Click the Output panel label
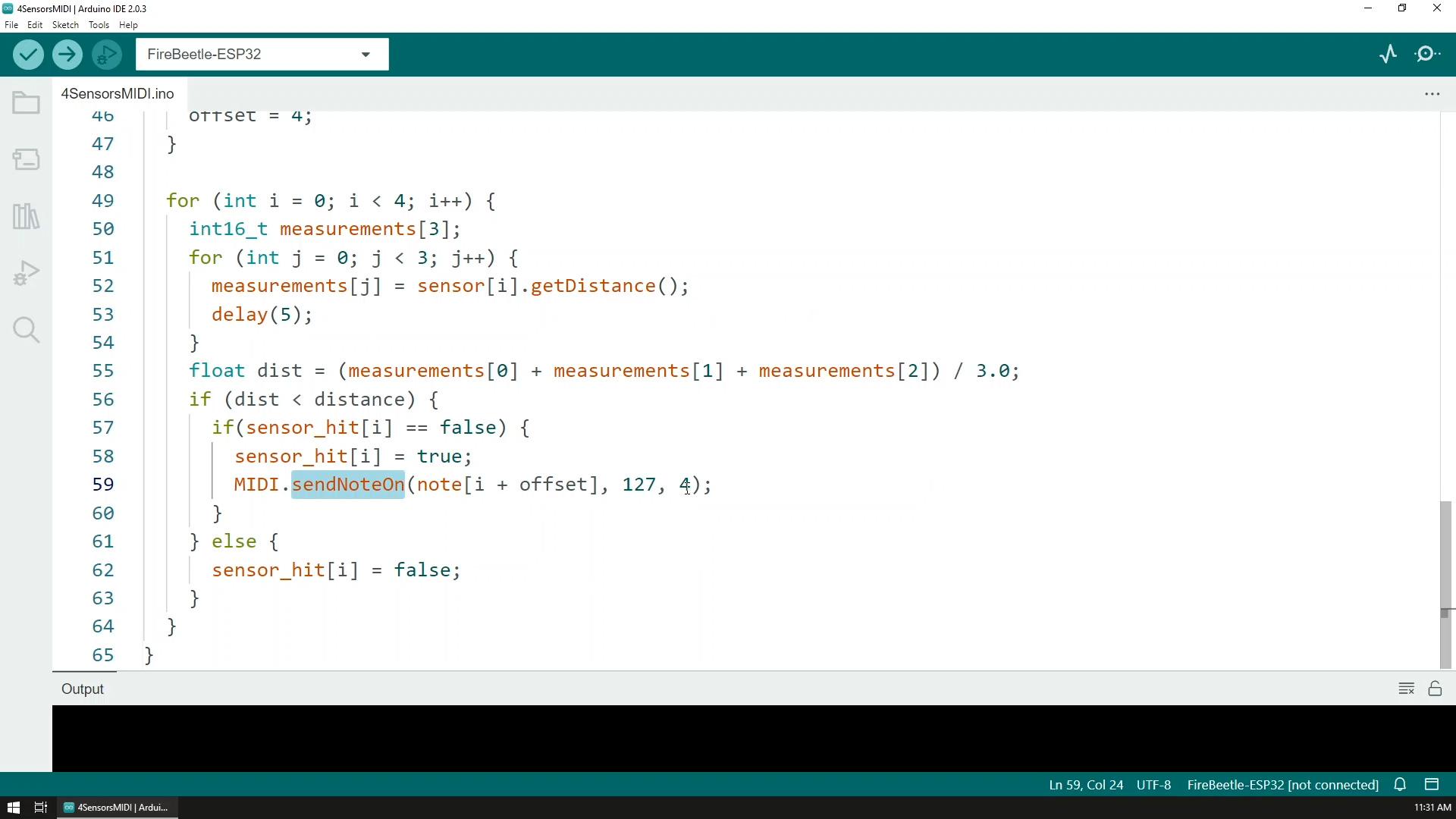Screen dimensions: 1456x819 [x=83, y=689]
